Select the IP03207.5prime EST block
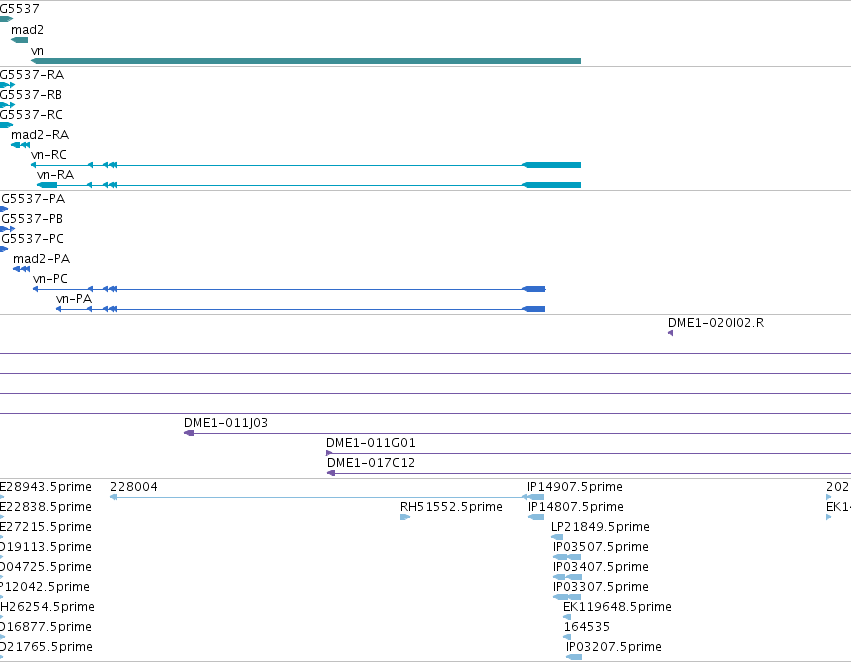 (574, 657)
